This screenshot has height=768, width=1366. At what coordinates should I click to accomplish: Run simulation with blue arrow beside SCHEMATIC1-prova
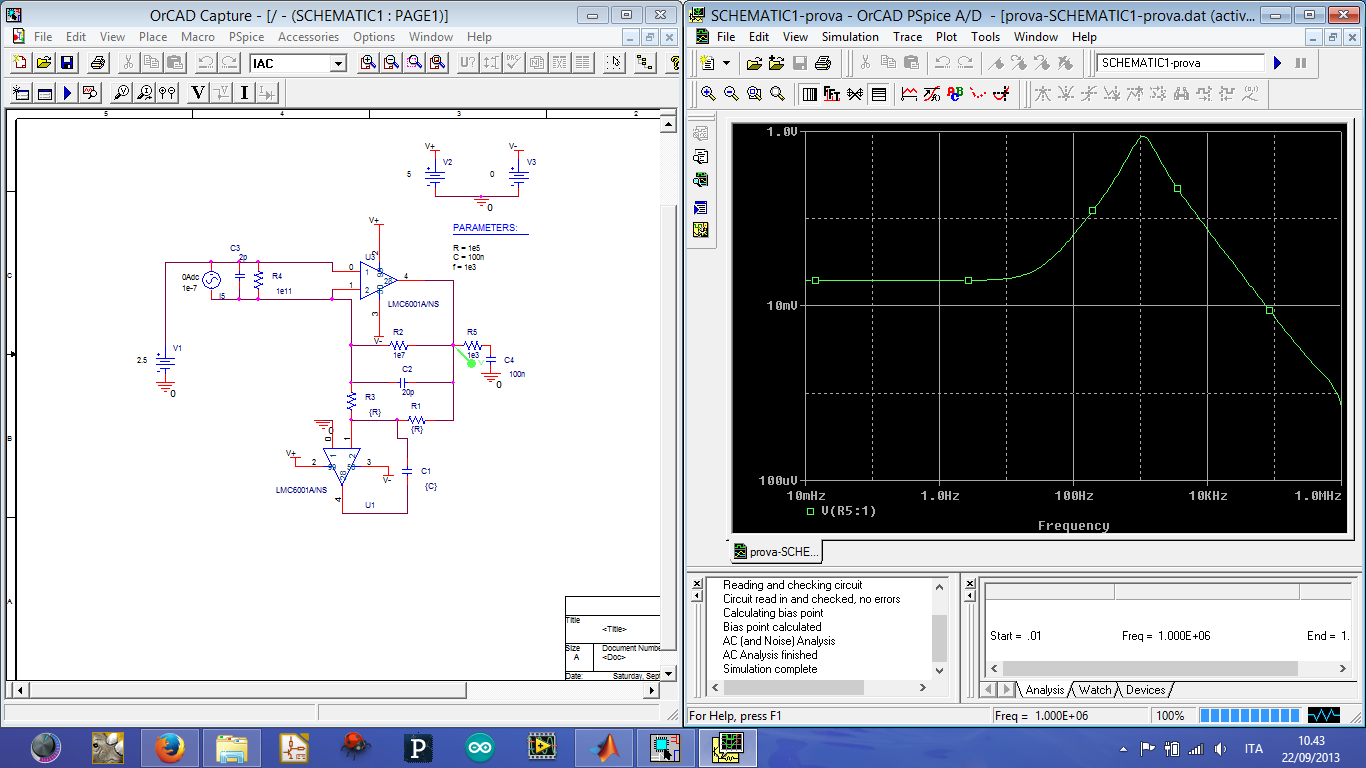(1277, 63)
